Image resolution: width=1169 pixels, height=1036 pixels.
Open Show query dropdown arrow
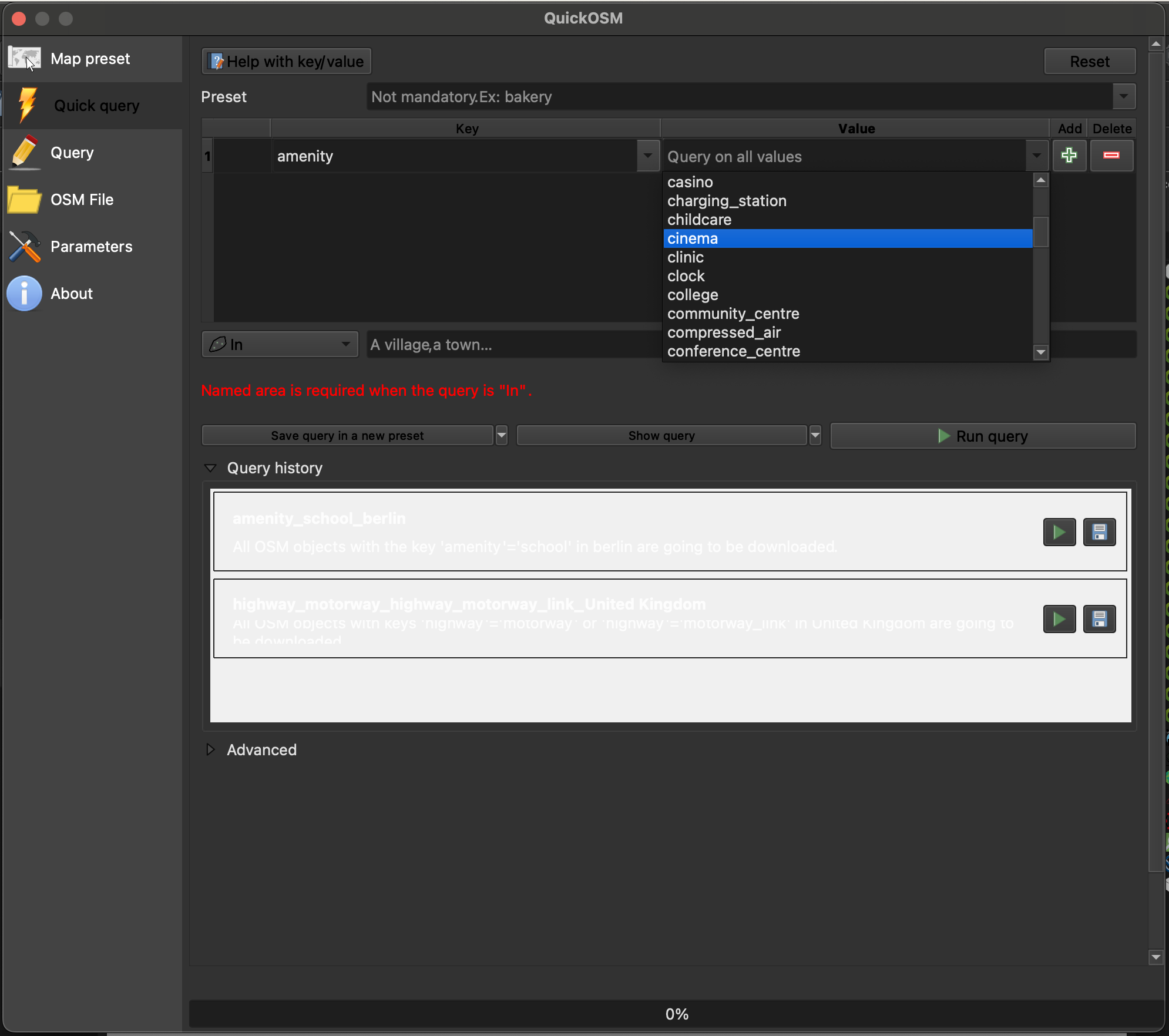[815, 436]
